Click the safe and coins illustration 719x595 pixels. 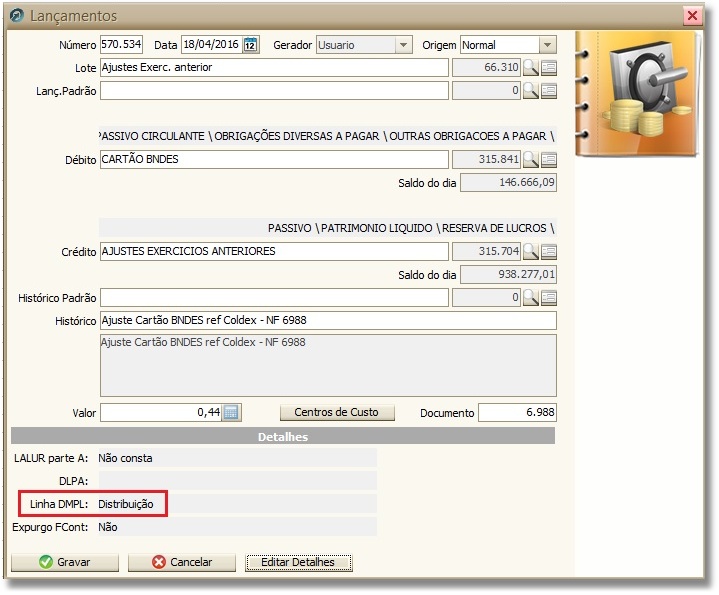637,94
